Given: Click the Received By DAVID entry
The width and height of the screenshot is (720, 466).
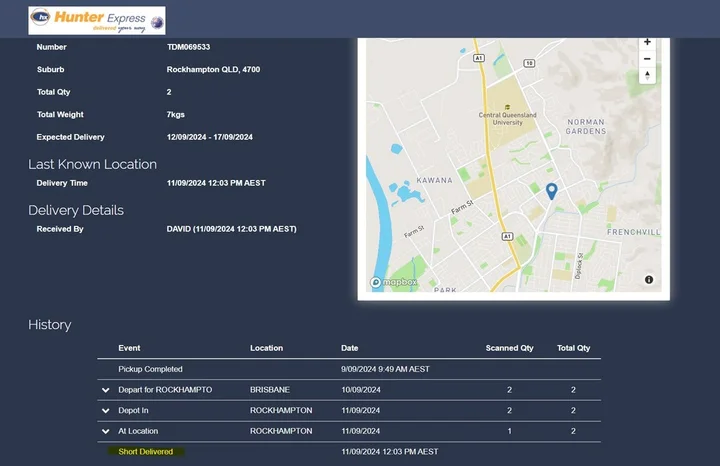Looking at the screenshot, I should click(231, 229).
